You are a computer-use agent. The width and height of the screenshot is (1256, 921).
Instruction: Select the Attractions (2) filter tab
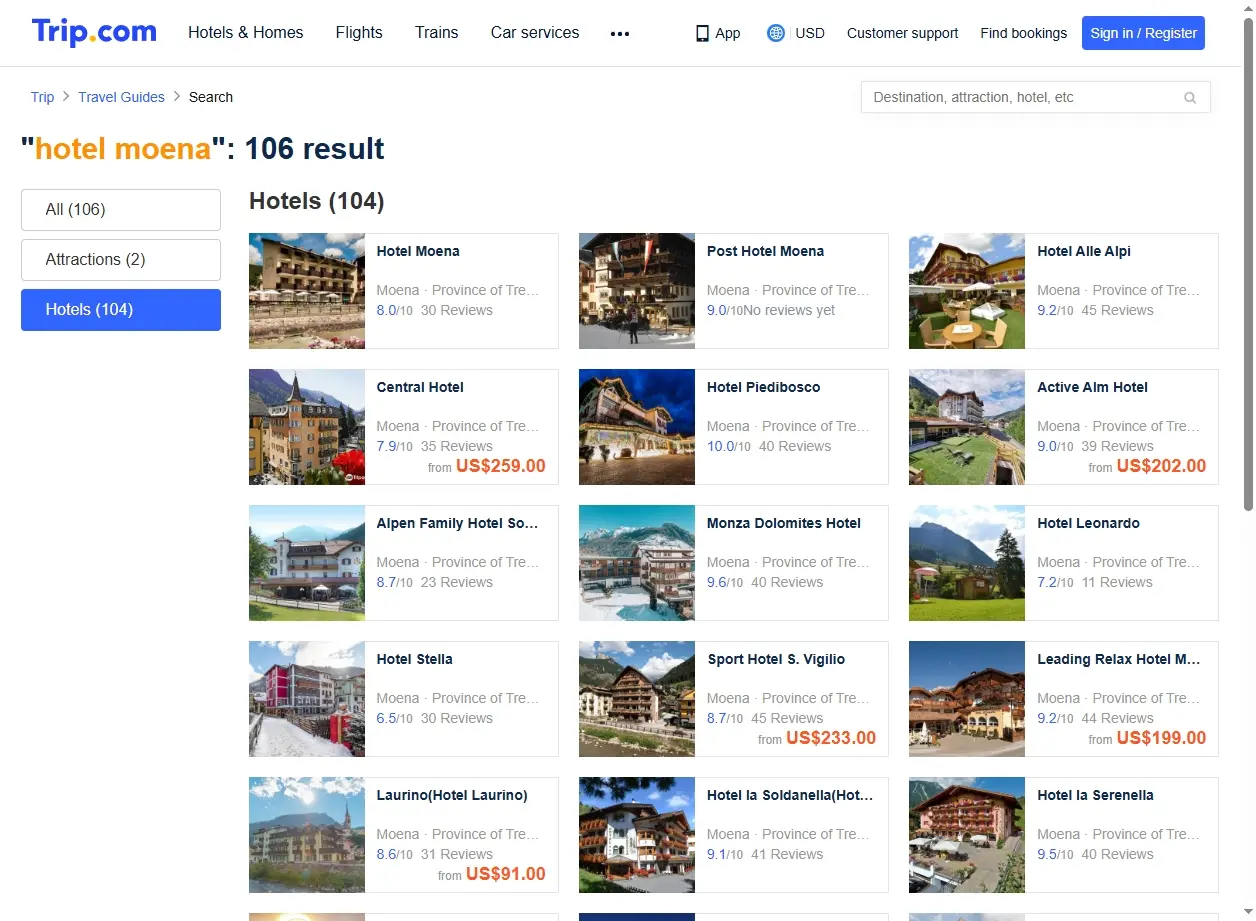pos(121,260)
